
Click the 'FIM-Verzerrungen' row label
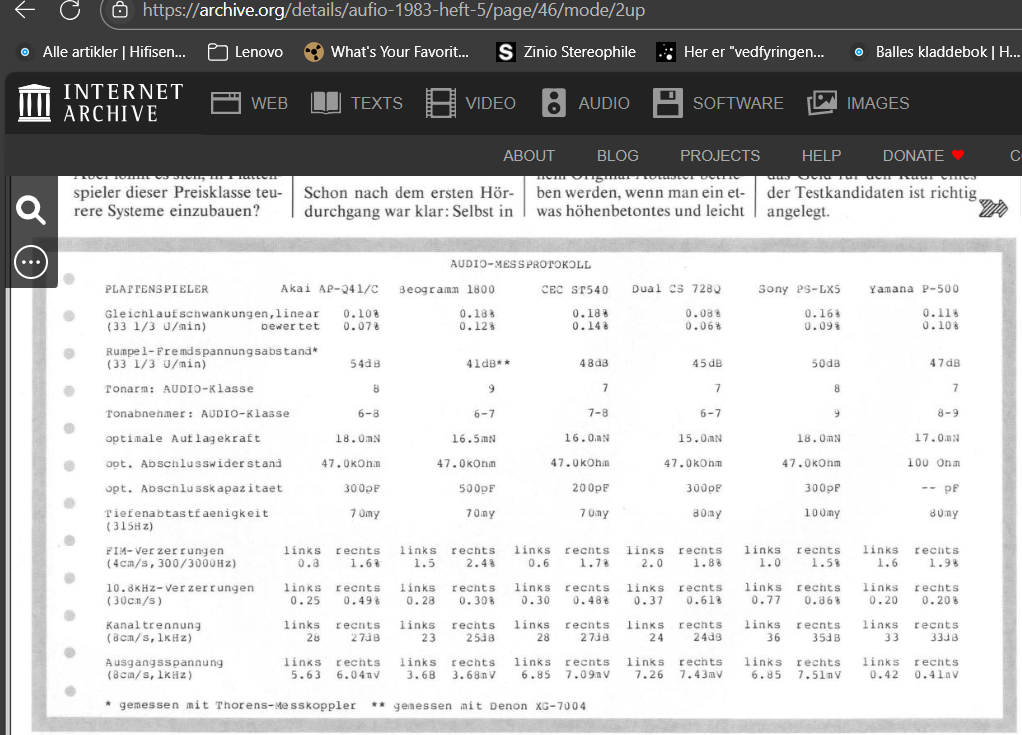pyautogui.click(x=164, y=551)
